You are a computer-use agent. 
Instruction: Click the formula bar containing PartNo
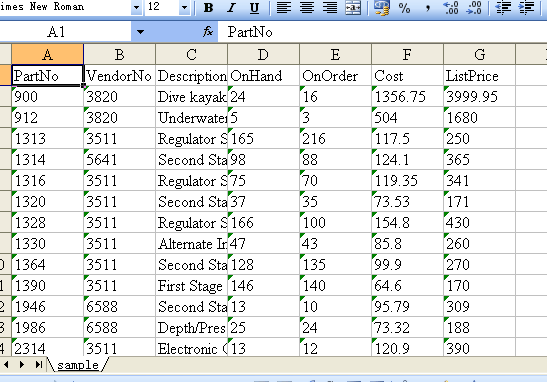click(x=382, y=32)
